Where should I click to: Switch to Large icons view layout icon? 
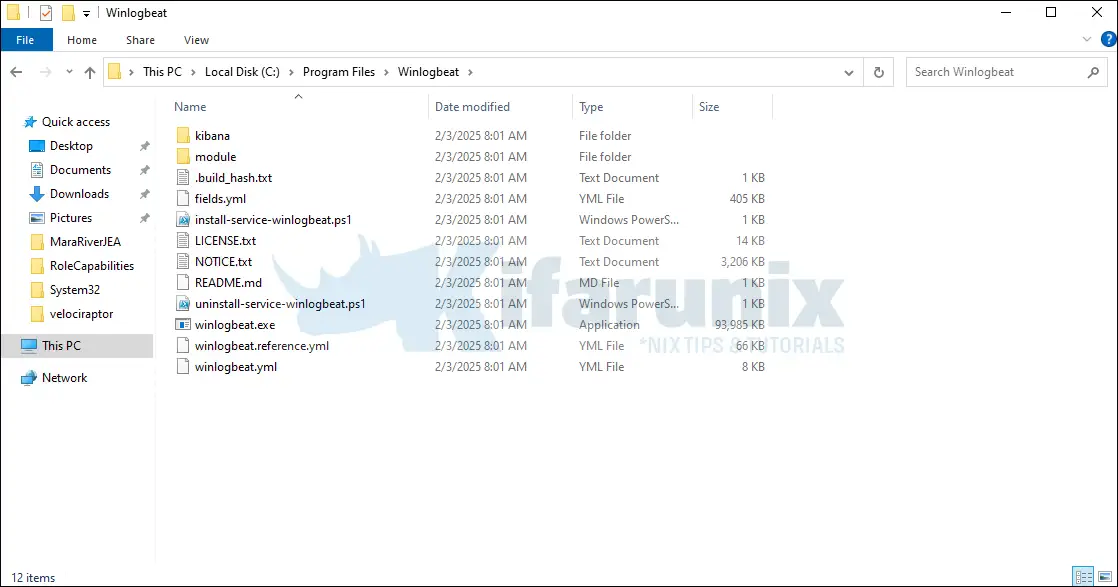pos(1104,576)
